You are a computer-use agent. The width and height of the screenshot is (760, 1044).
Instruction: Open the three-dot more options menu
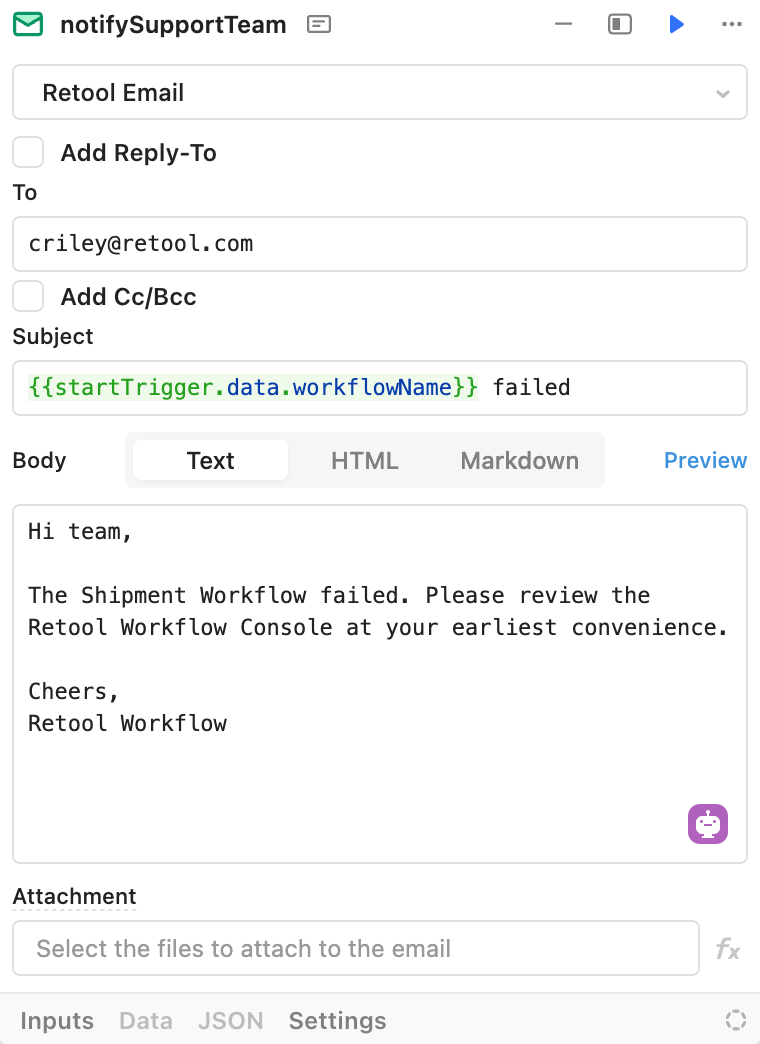[731, 25]
